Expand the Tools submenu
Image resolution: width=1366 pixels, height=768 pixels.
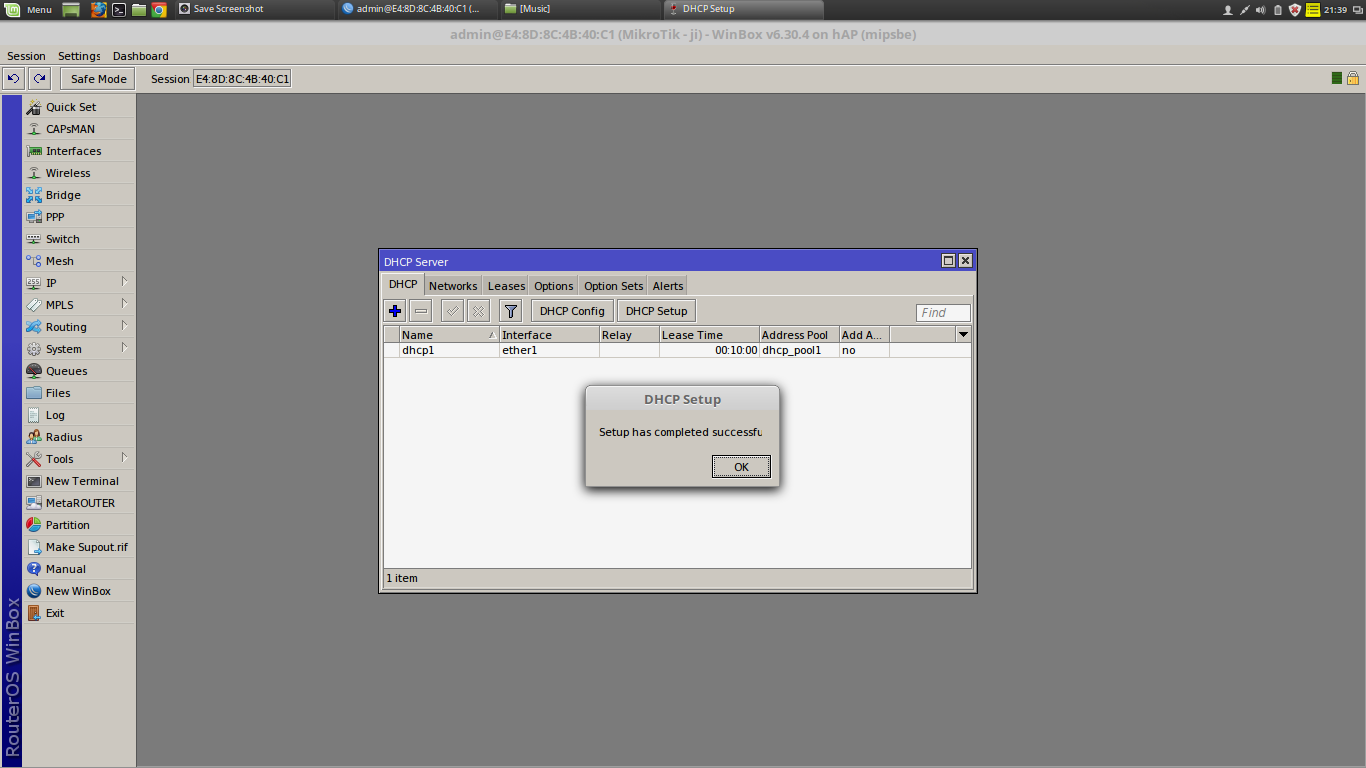[79, 459]
